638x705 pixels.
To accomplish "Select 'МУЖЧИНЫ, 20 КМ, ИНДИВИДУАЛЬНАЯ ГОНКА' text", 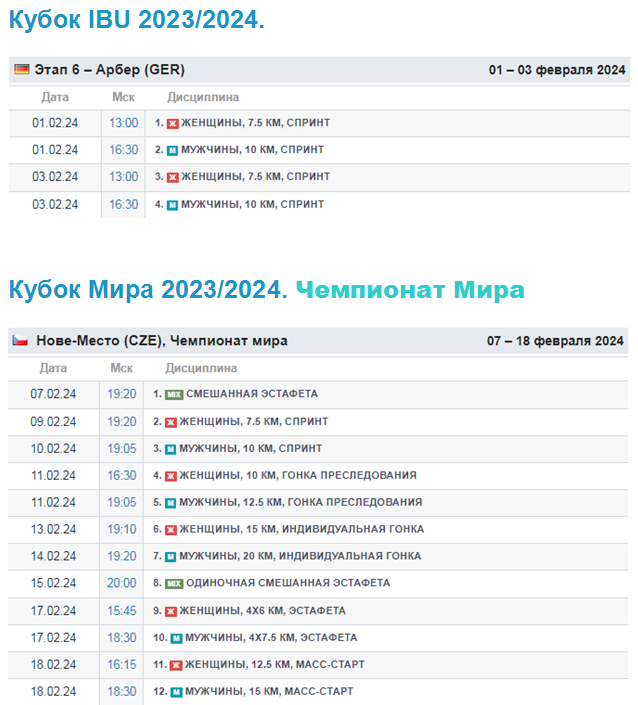I will [x=300, y=557].
